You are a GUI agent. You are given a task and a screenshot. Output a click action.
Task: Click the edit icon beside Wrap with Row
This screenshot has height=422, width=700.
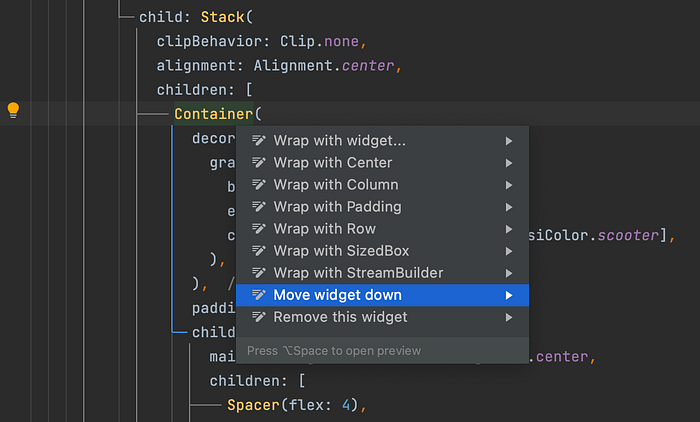[x=258, y=229]
